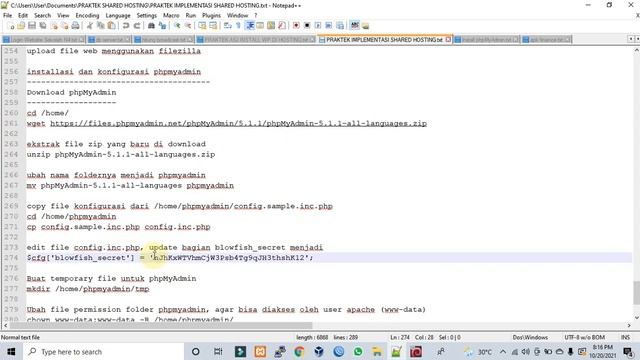
Task: Switch to the first document tab
Action: 44,40
